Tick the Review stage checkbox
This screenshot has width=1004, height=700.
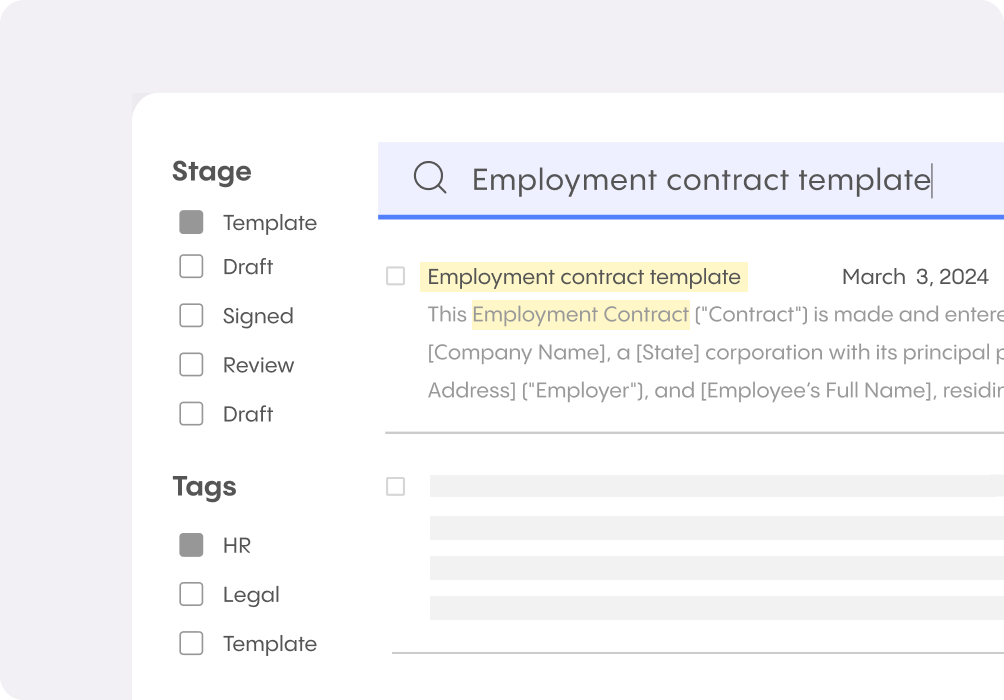coord(191,365)
